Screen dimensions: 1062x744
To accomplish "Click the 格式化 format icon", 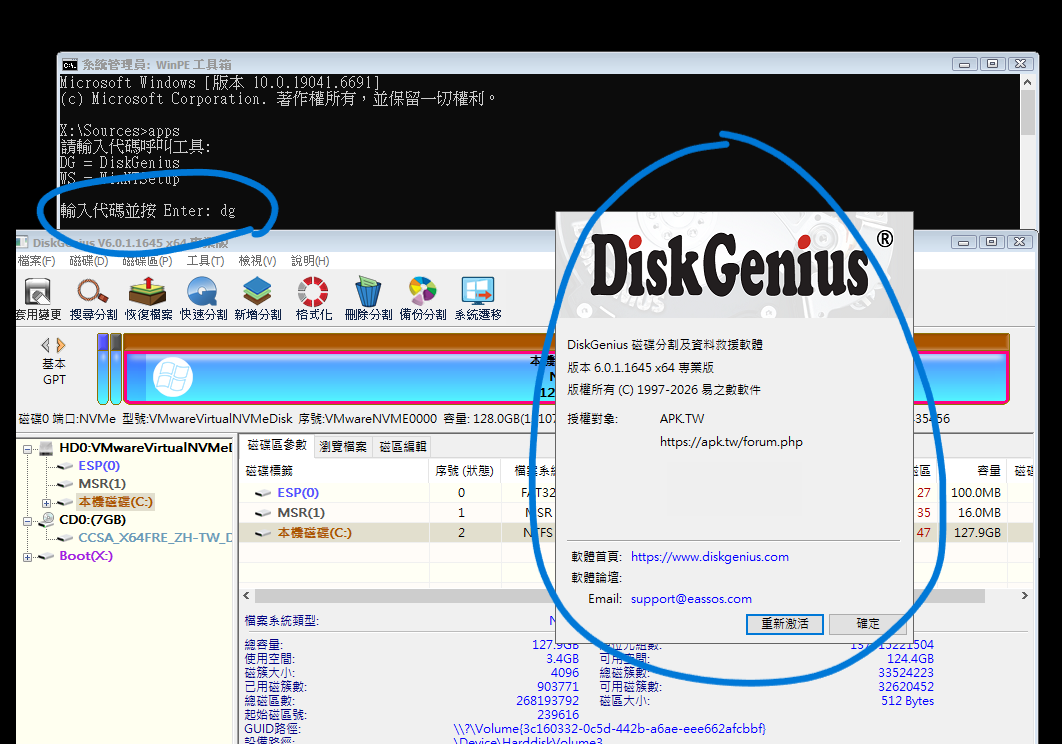I will pyautogui.click(x=313, y=299).
